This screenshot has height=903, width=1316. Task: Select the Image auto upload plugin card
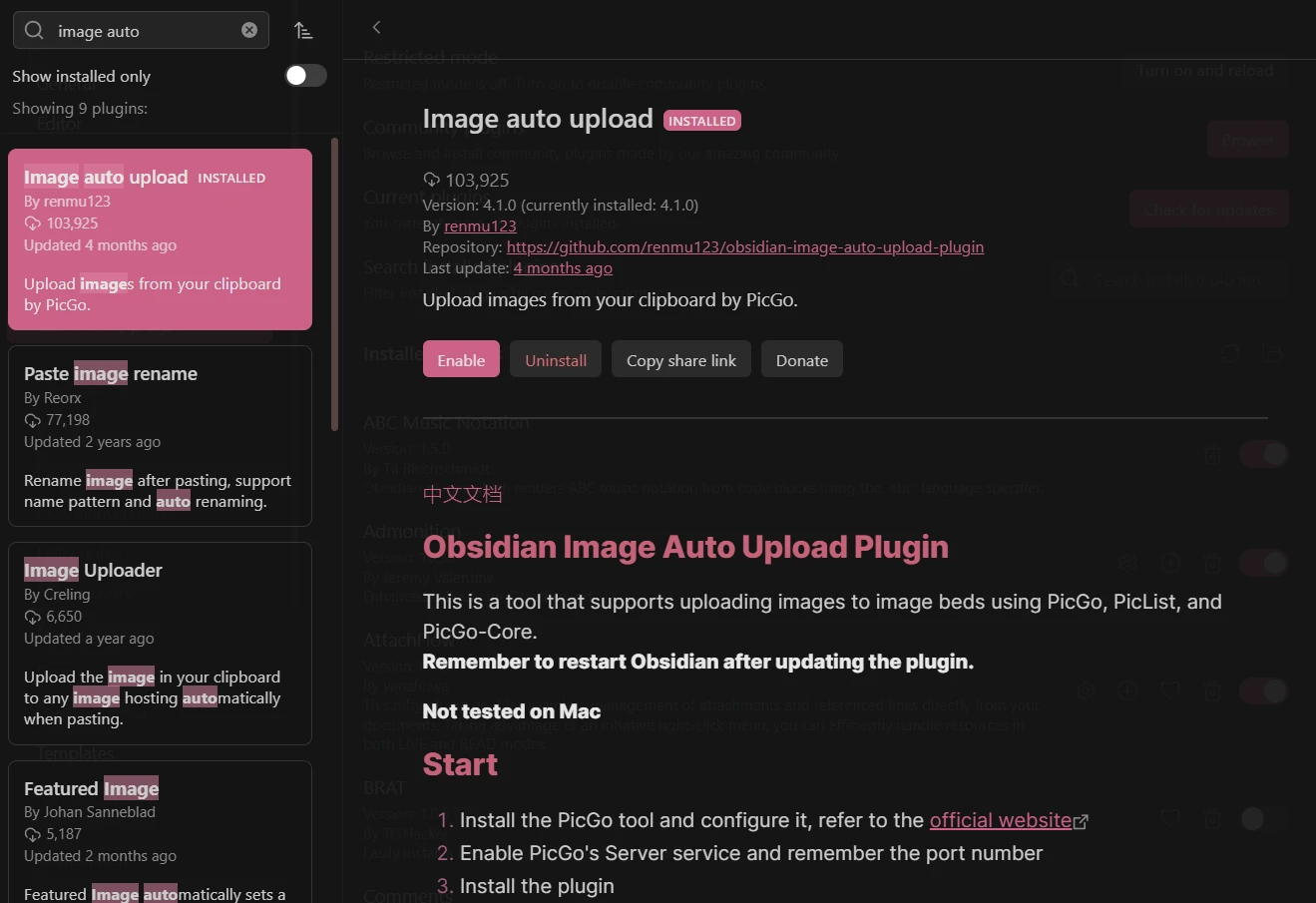coord(160,239)
